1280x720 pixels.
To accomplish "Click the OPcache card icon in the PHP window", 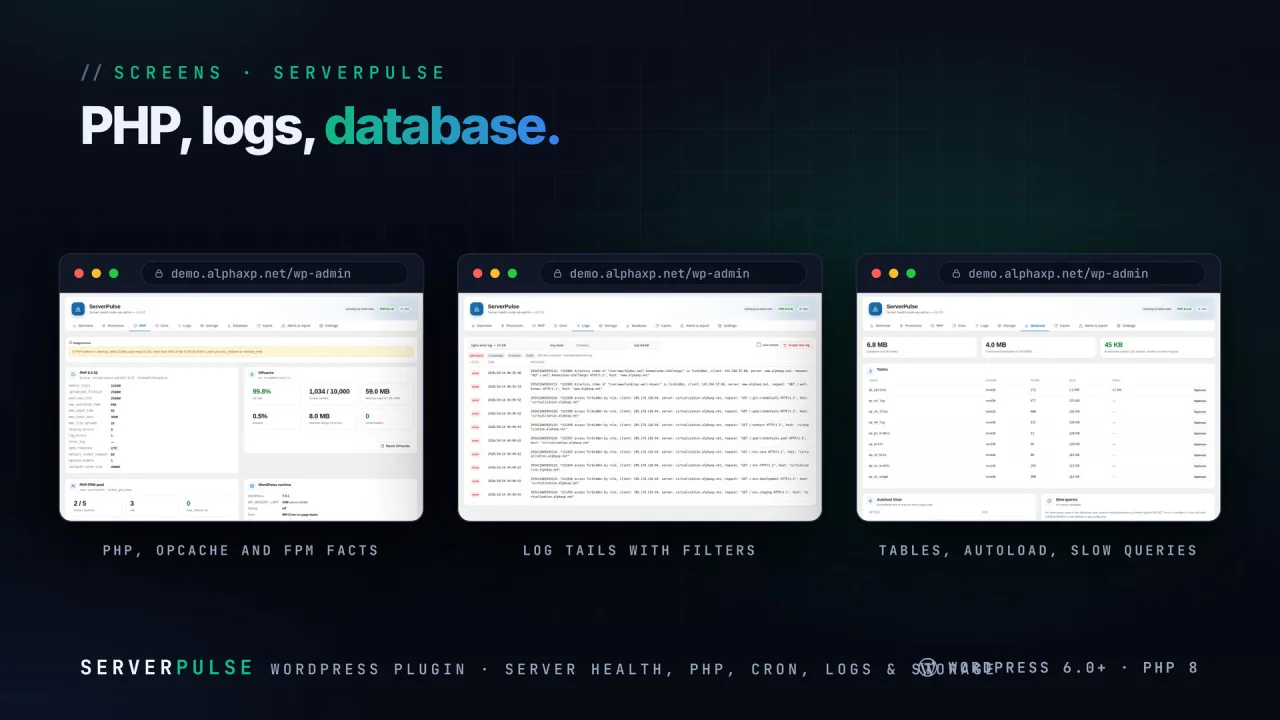I will (251, 374).
